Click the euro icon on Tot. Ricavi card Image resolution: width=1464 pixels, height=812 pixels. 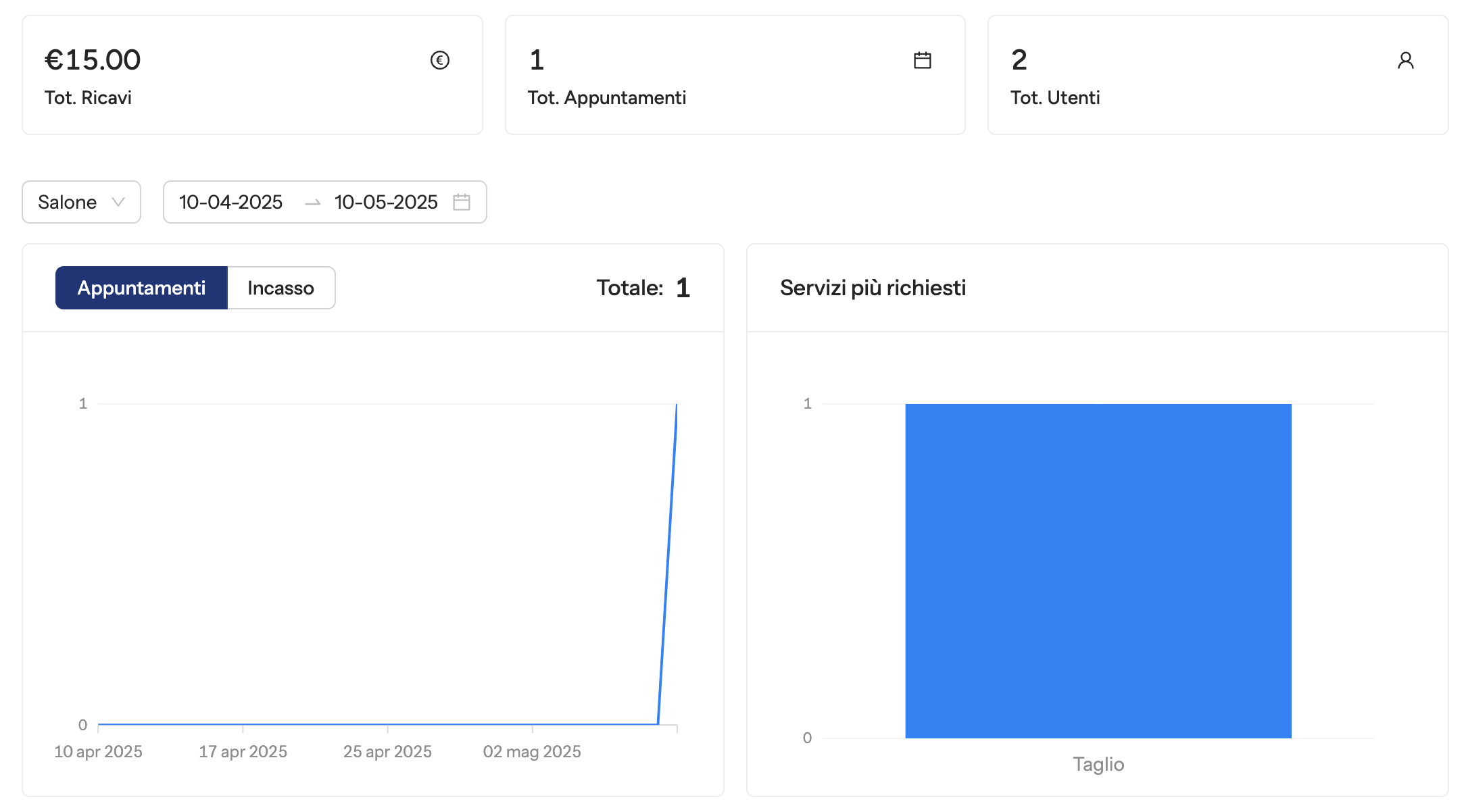[440, 60]
